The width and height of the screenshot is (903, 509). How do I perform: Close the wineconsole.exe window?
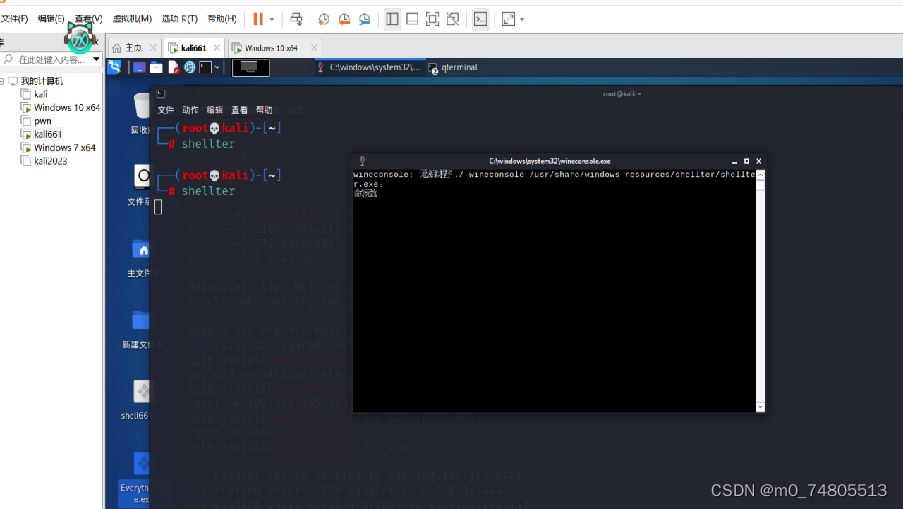(758, 162)
